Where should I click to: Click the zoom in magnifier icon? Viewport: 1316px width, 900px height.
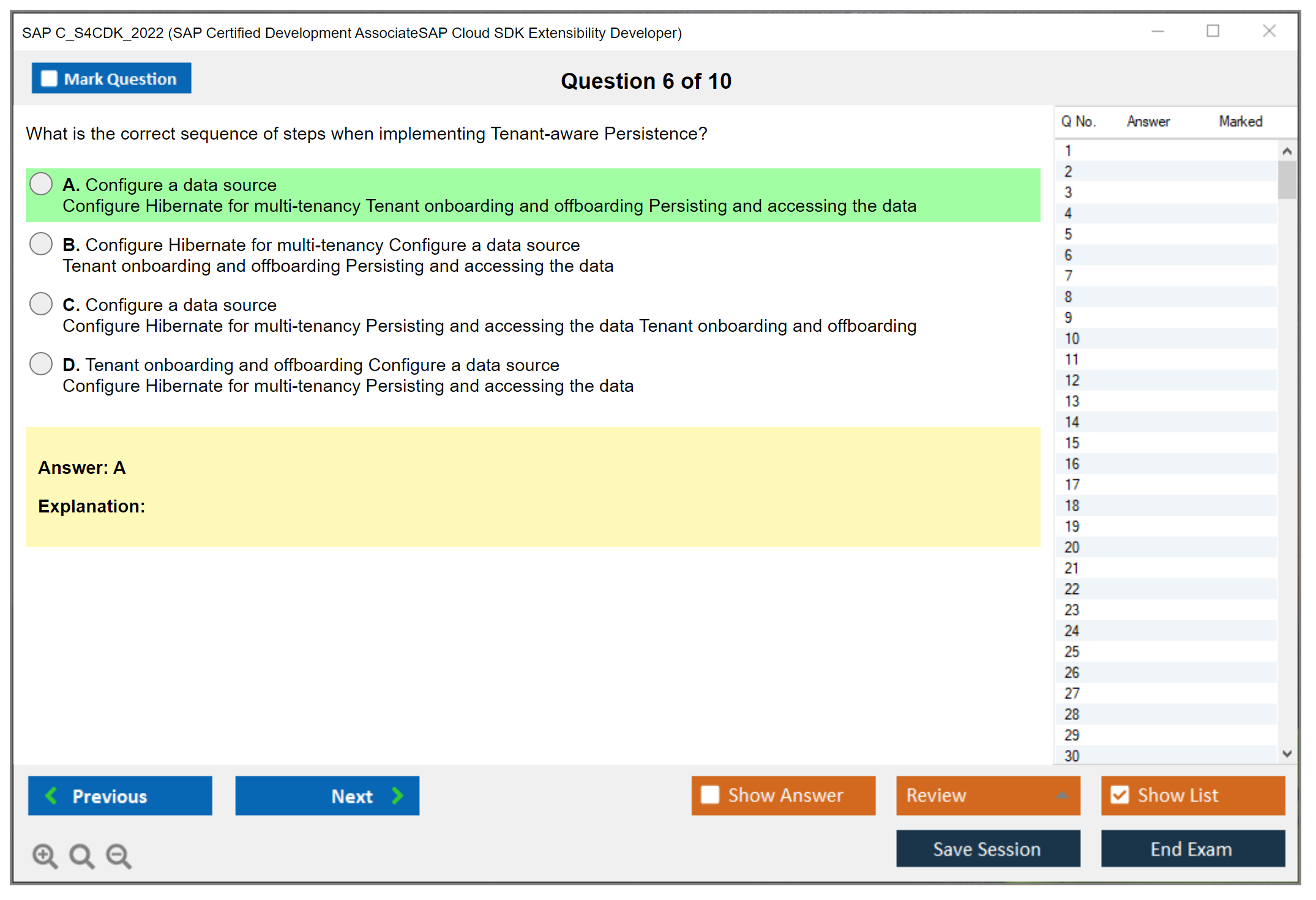pos(44,855)
